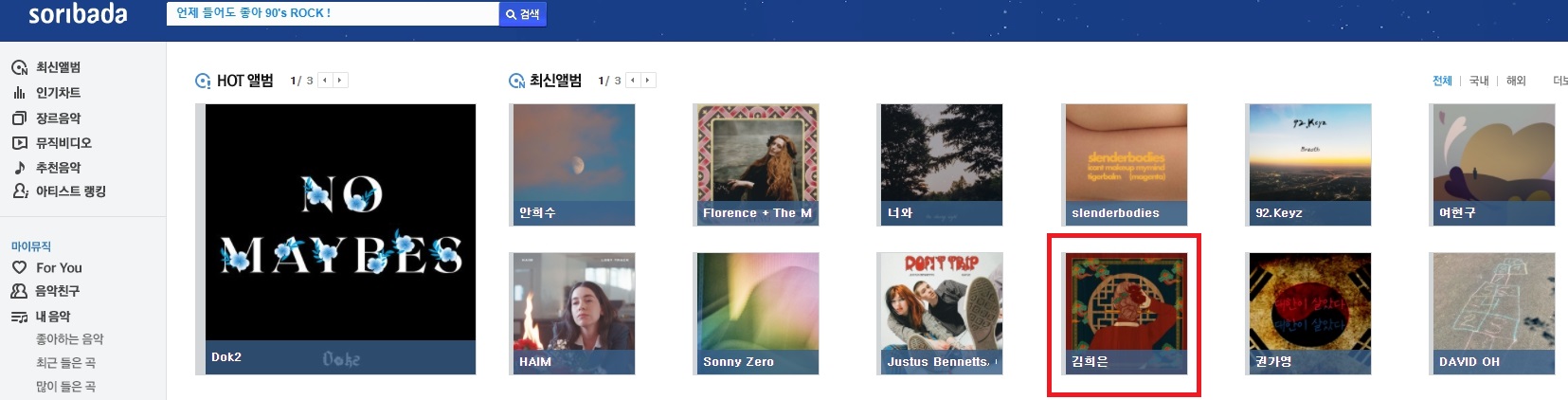Open the 좋아하는 음악 link
1568x400 pixels.
click(70, 339)
